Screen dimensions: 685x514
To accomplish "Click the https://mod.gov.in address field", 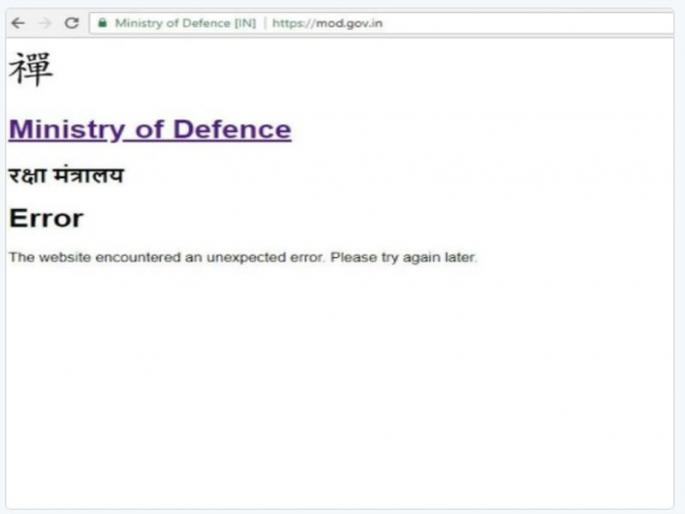I will 382,23.
